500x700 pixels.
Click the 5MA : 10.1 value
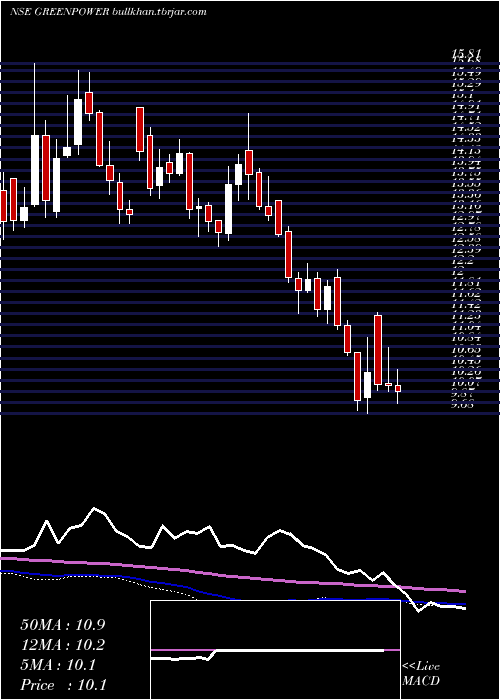coord(58,665)
